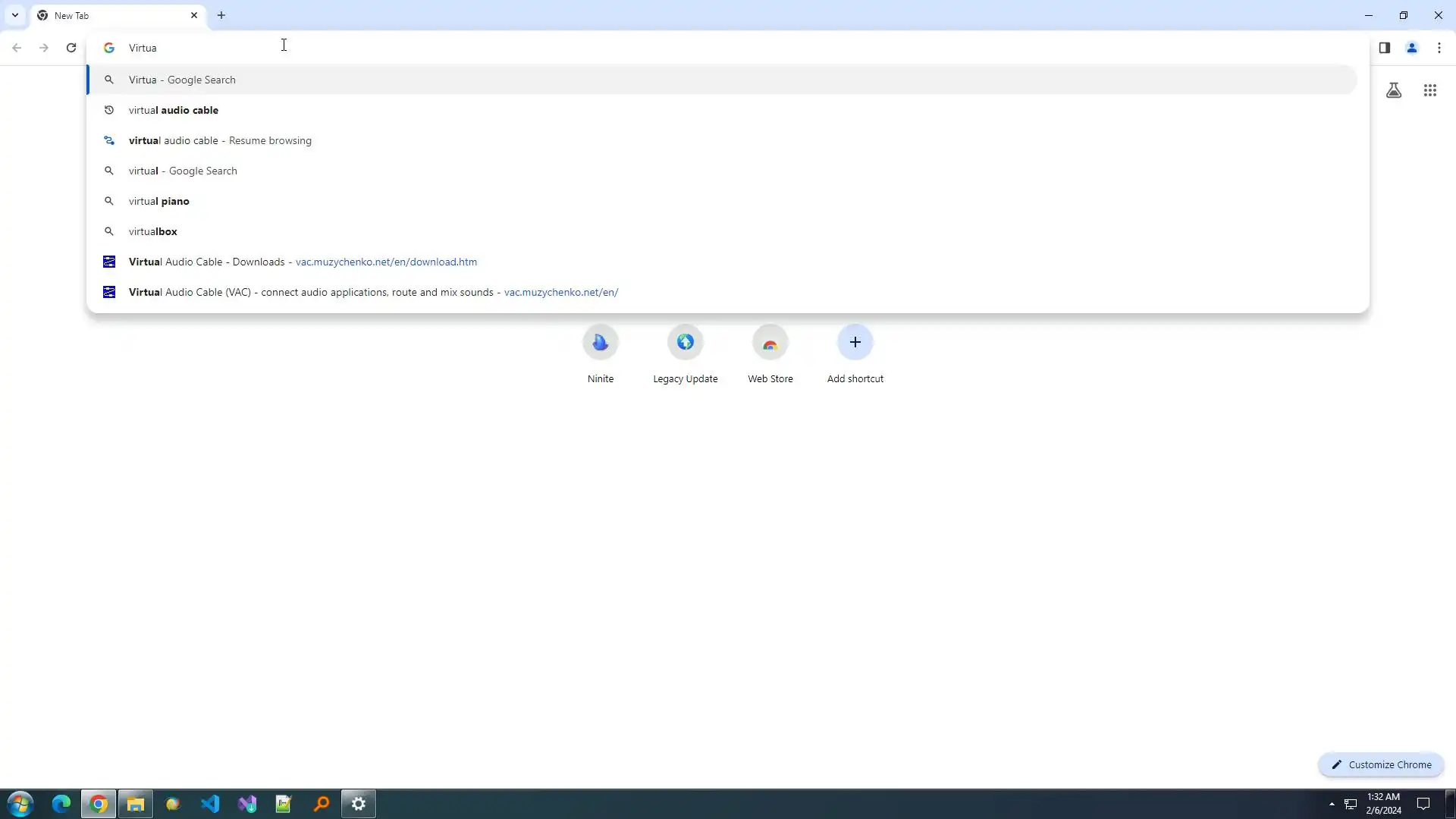1456x819 pixels.
Task: Choose the 'virtual audio cable' history suggestion
Action: tap(174, 110)
